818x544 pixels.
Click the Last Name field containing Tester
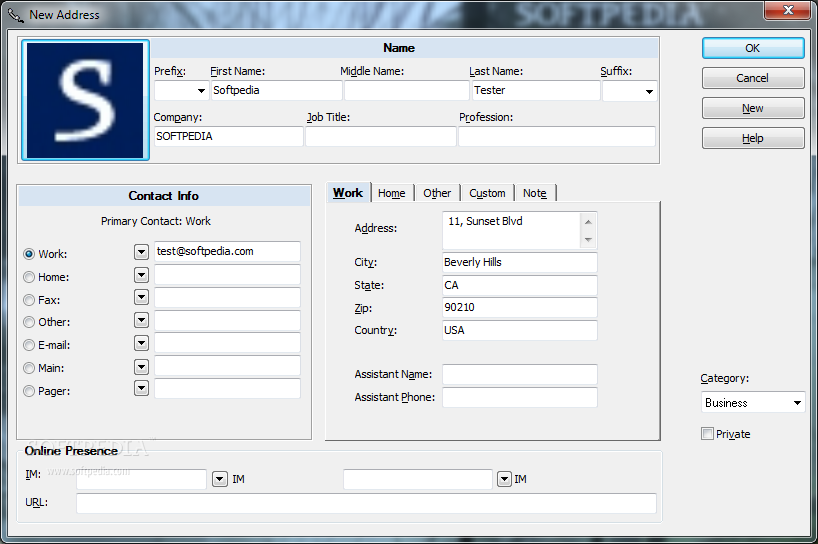coord(536,90)
